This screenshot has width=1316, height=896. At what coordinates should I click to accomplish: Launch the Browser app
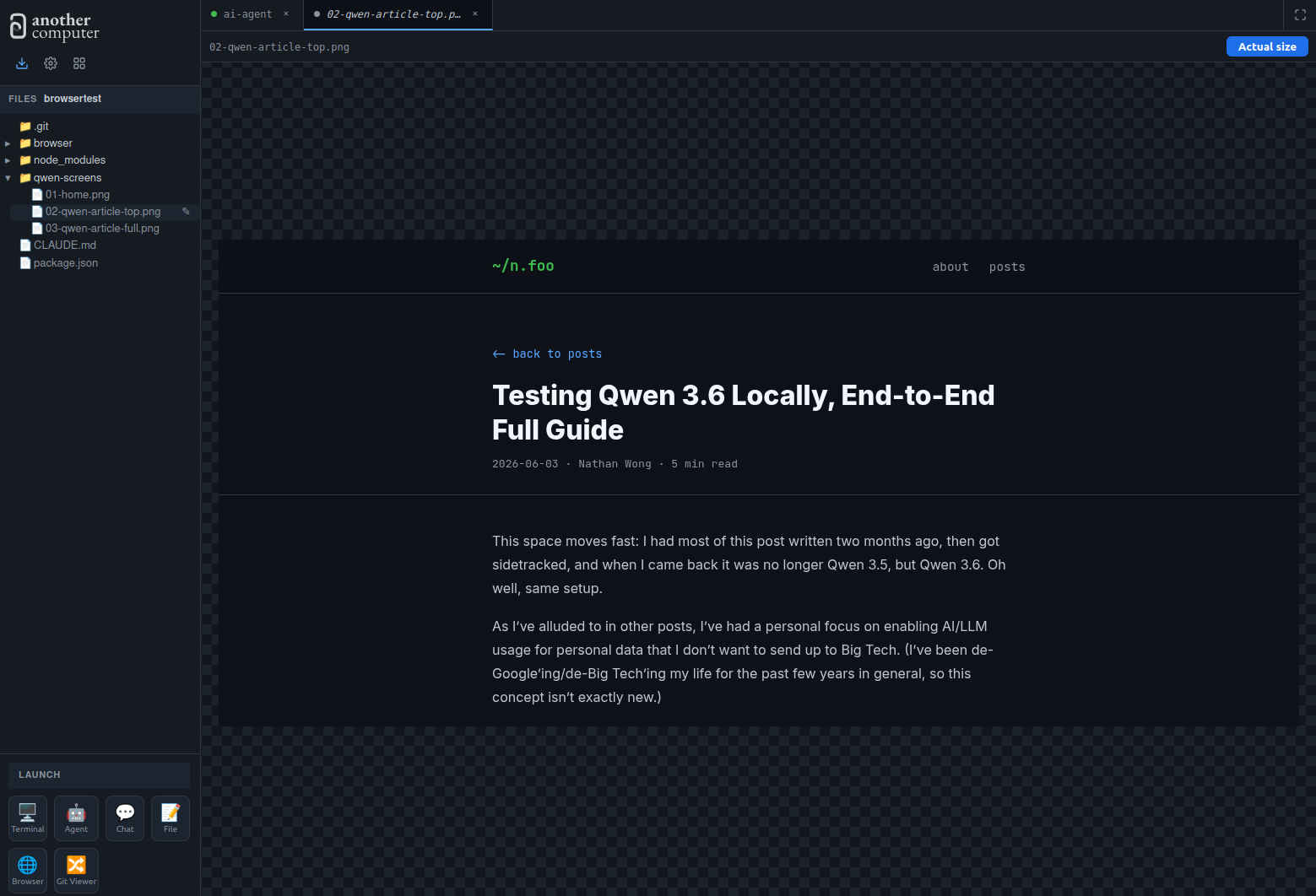click(28, 871)
